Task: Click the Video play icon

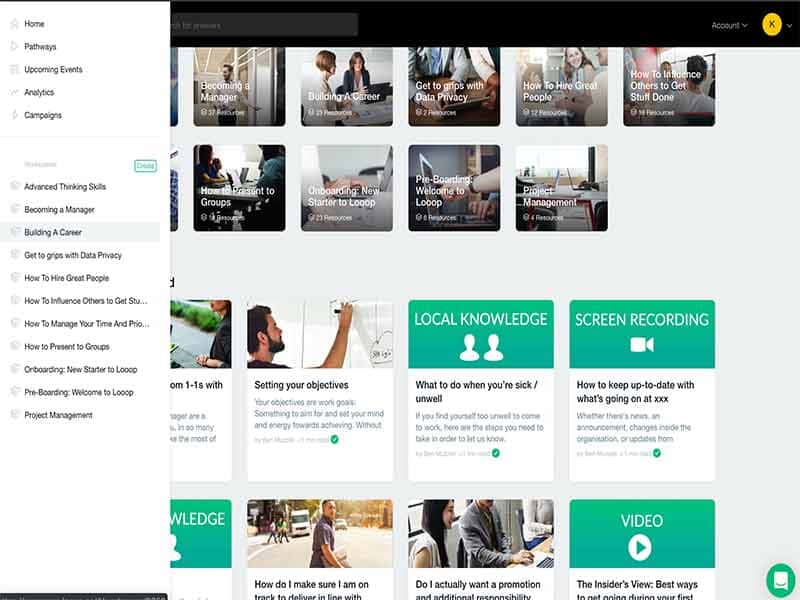Action: [640, 547]
